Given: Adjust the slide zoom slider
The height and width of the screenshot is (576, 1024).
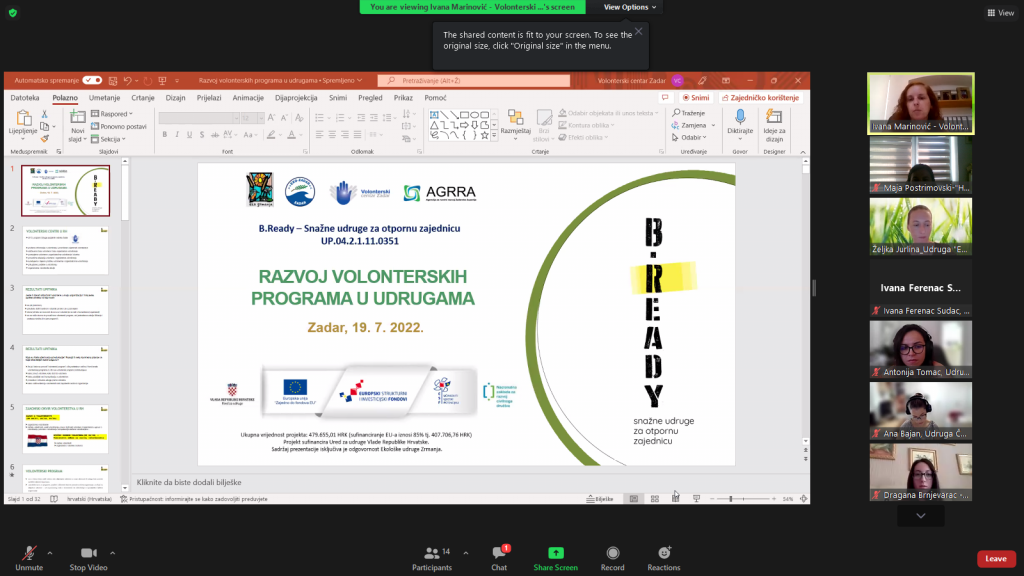Looking at the screenshot, I should point(731,498).
